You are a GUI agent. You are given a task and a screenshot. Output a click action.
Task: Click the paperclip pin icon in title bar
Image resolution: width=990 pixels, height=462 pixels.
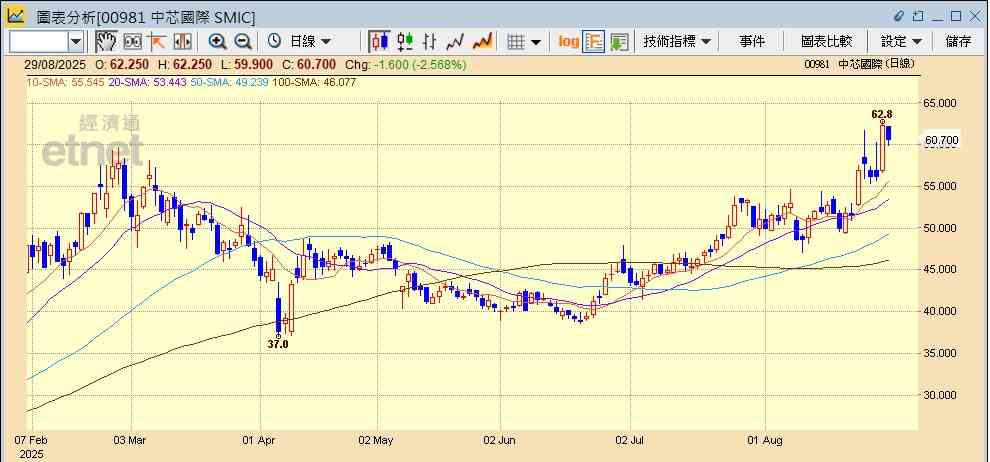[899, 16]
